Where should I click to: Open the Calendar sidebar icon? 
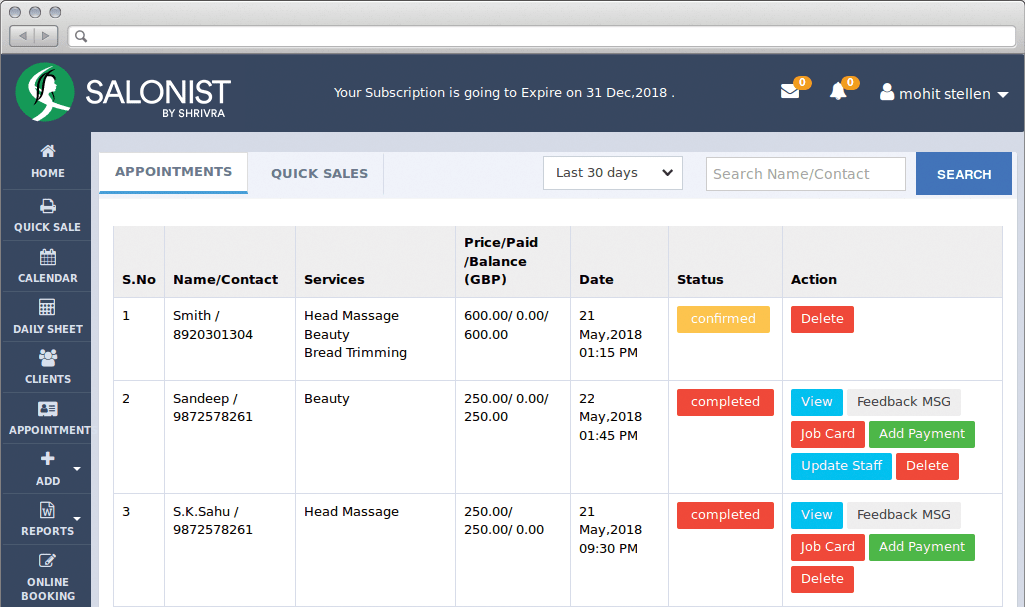[x=48, y=257]
